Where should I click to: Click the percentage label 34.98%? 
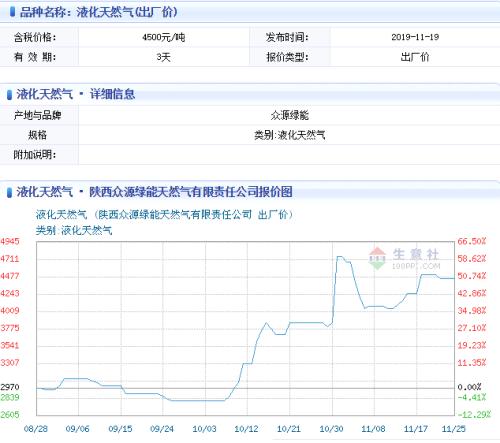[472, 311]
